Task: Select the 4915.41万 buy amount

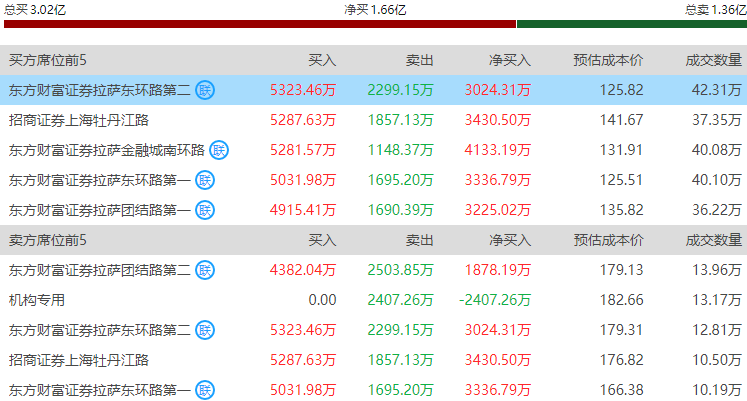Action: pyautogui.click(x=303, y=210)
